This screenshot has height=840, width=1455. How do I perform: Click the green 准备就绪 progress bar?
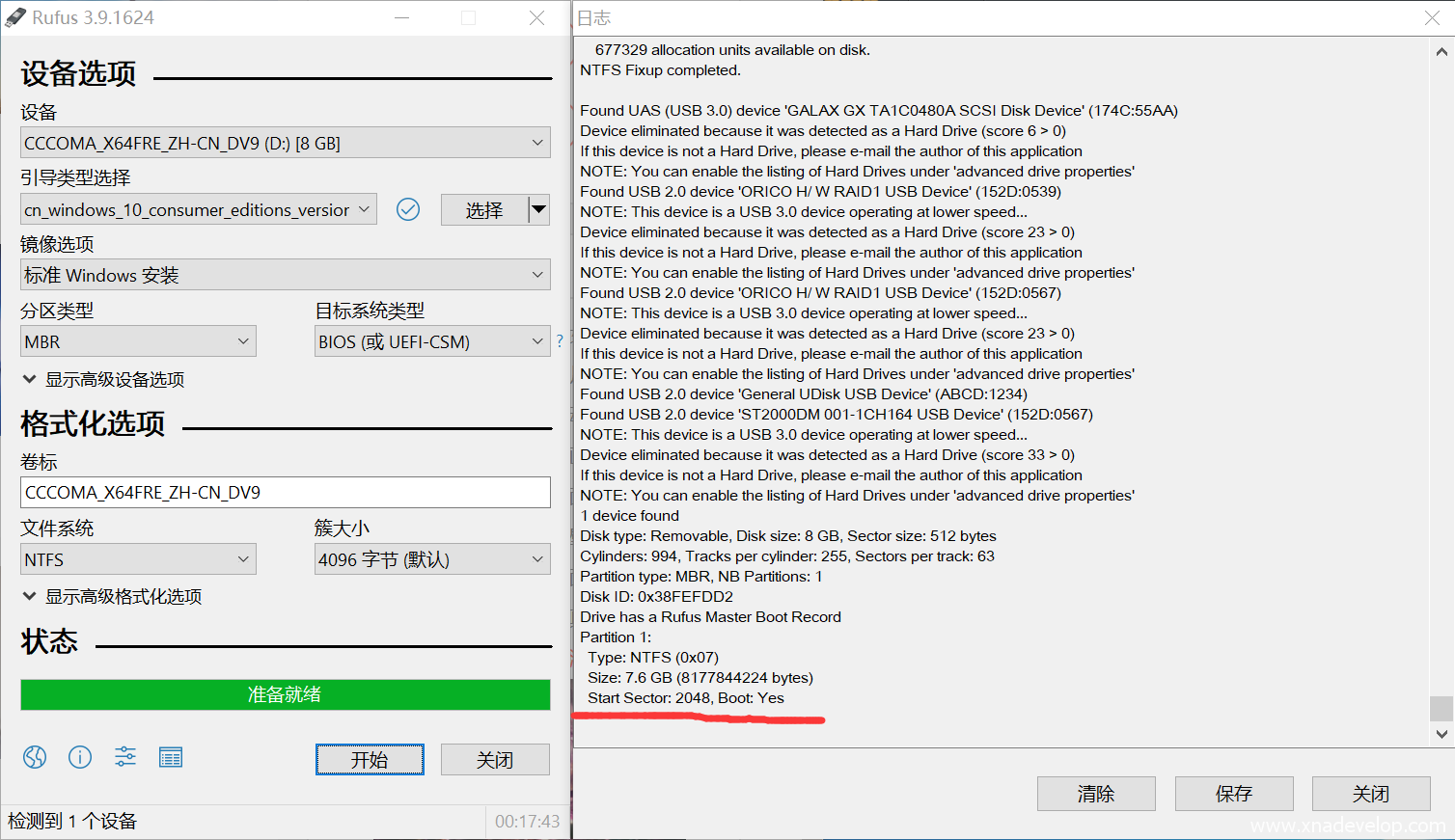[285, 694]
